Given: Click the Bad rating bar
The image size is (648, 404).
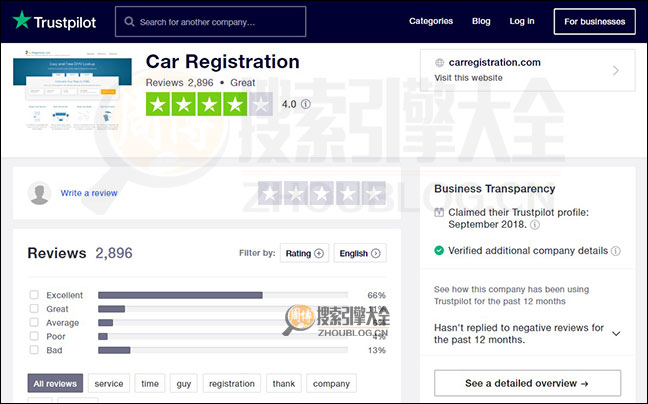Looking at the screenshot, I should click(x=223, y=350).
